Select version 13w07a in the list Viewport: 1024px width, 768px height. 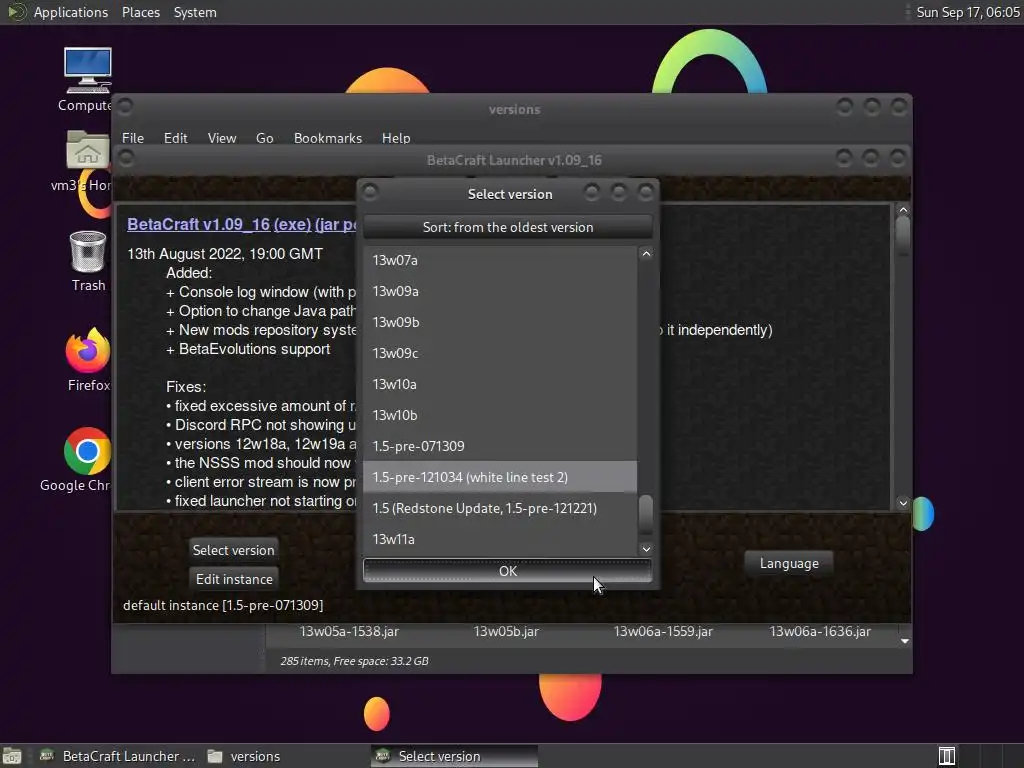(x=500, y=260)
